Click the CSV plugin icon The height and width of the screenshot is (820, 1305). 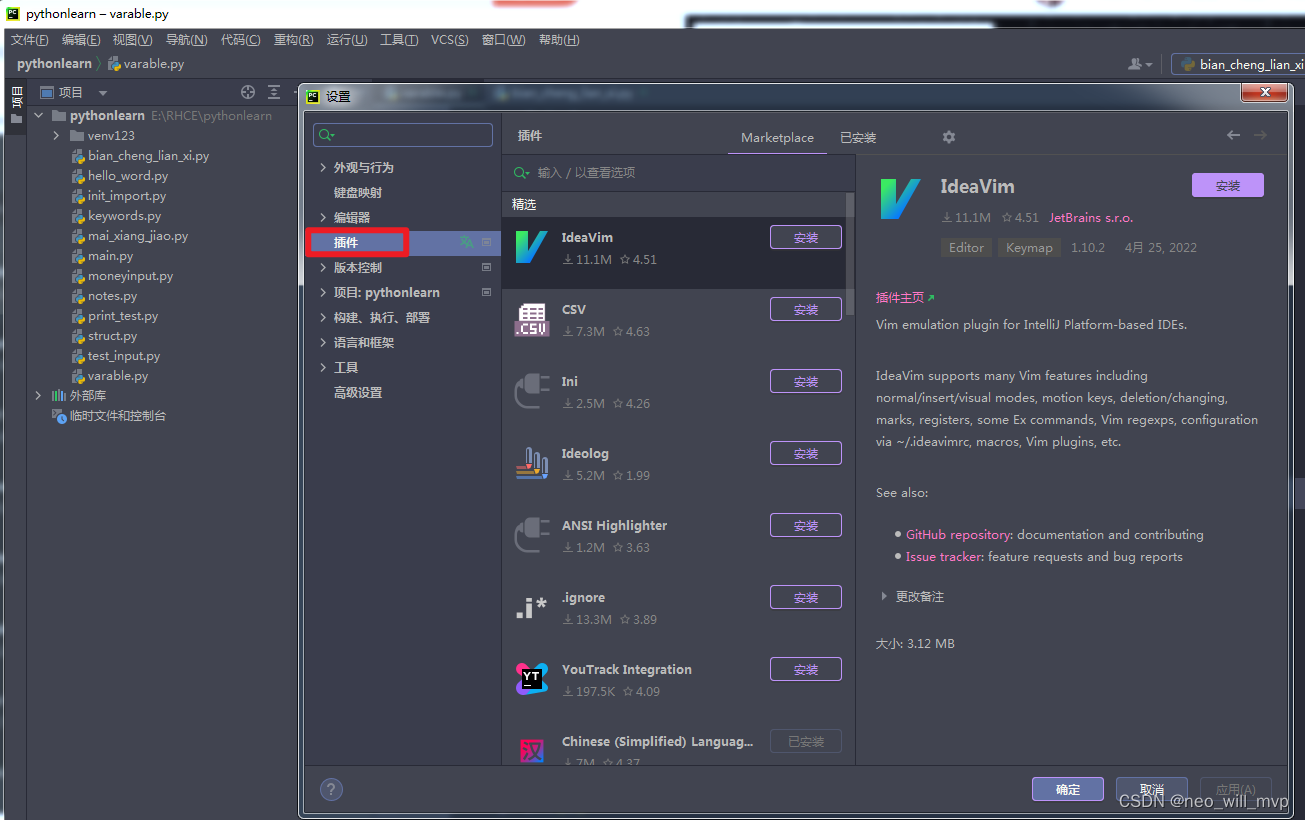pyautogui.click(x=531, y=320)
